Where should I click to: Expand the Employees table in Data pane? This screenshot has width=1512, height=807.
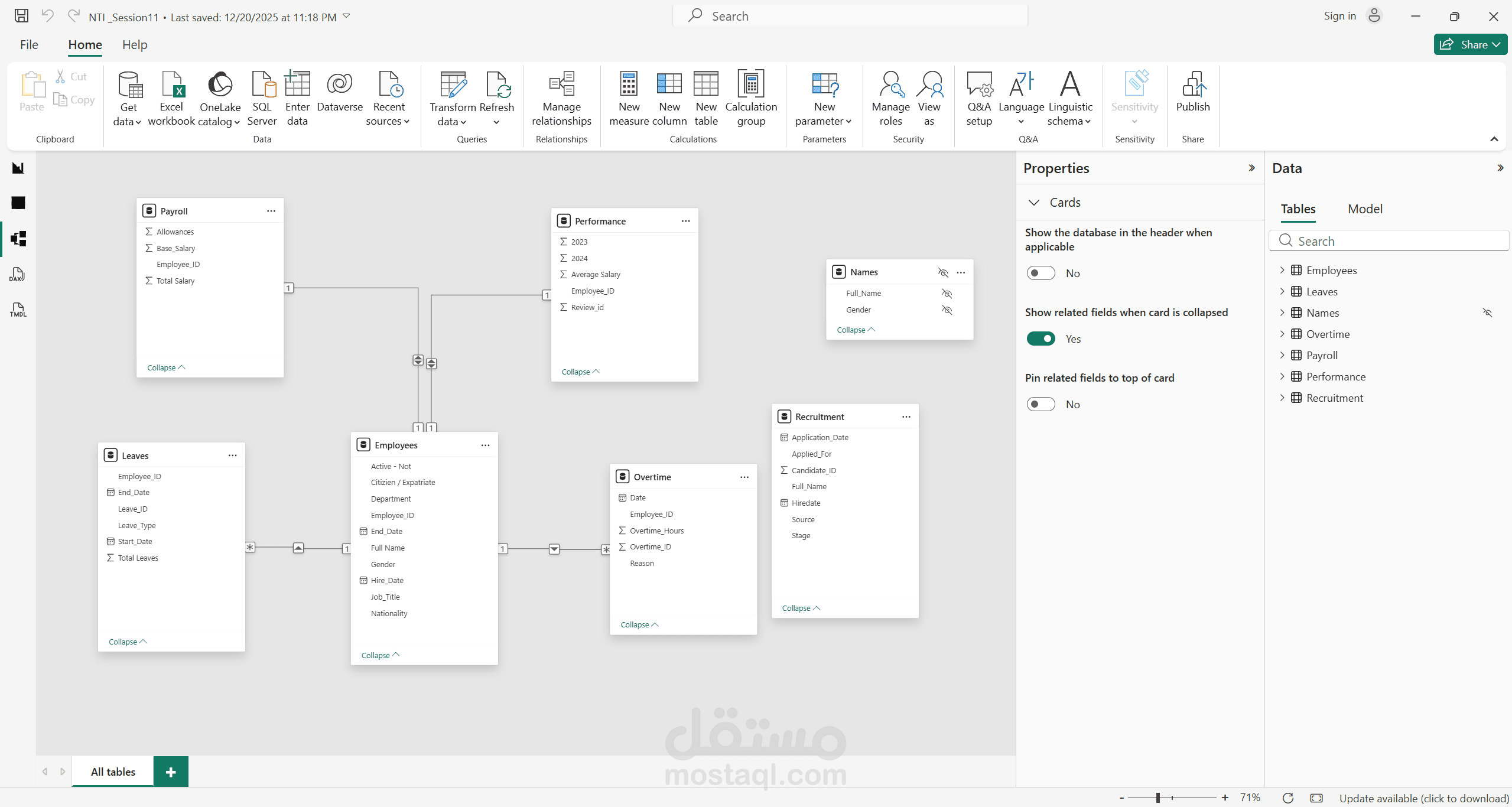(1282, 270)
